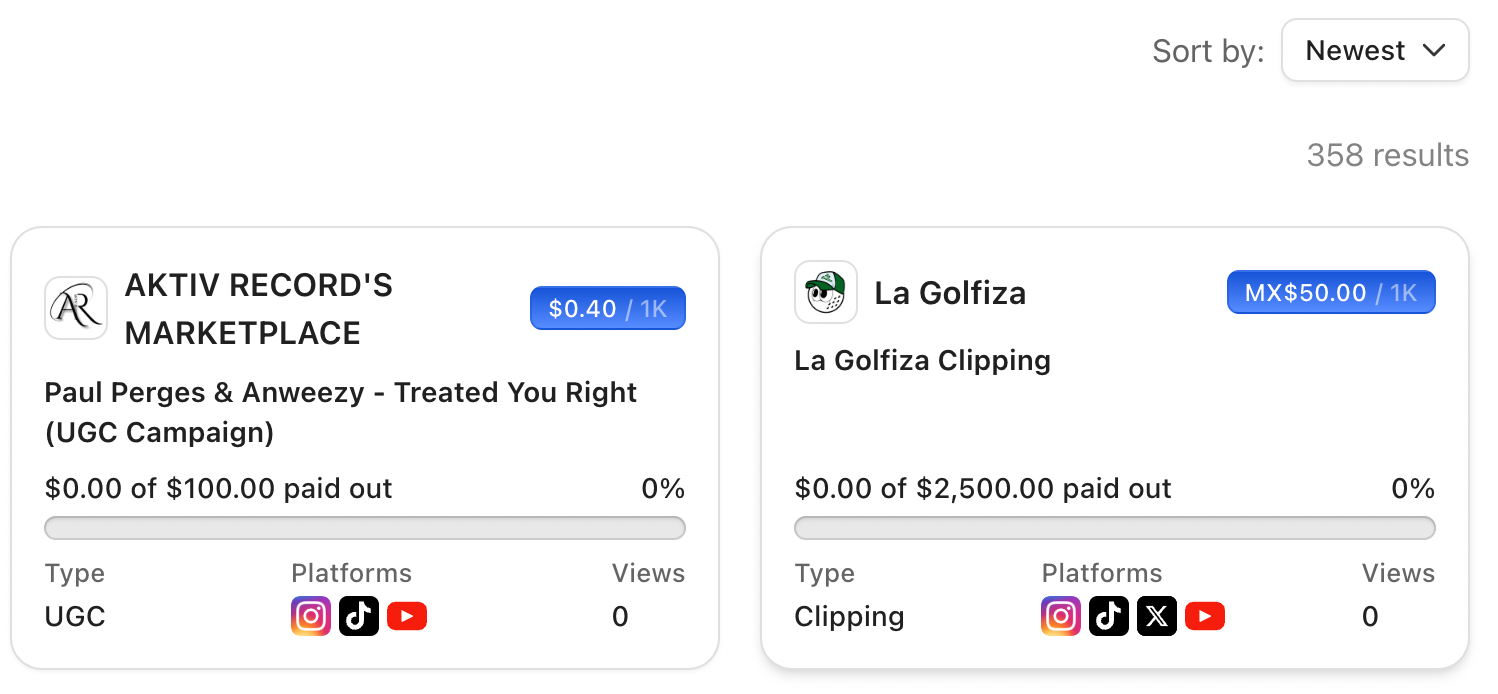
Task: Open the La Golfiza brand name
Action: click(950, 293)
